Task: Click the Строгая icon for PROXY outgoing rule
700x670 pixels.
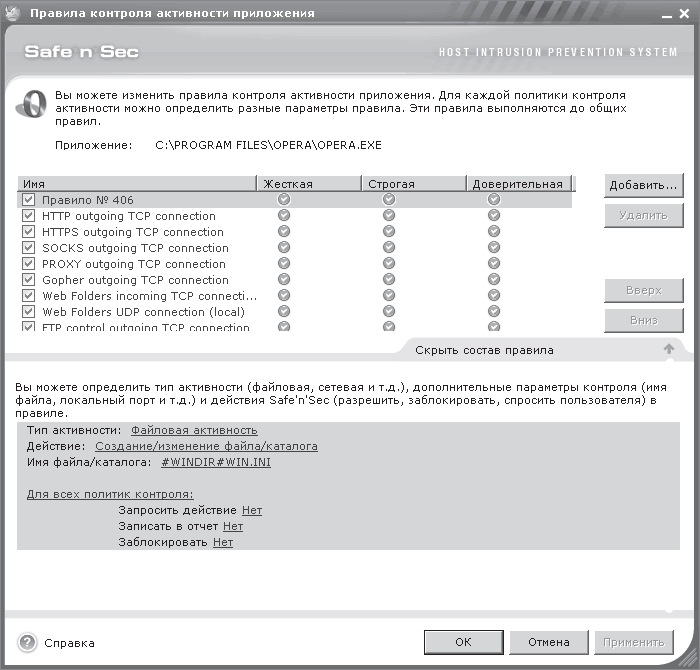Action: (389, 264)
